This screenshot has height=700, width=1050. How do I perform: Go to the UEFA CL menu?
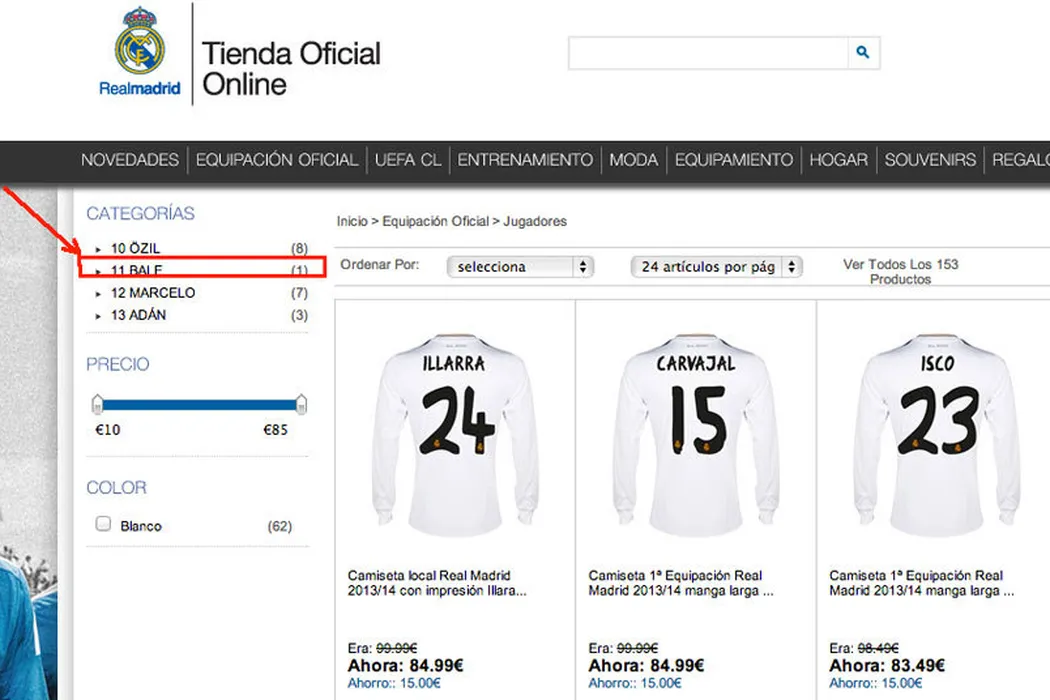[408, 160]
